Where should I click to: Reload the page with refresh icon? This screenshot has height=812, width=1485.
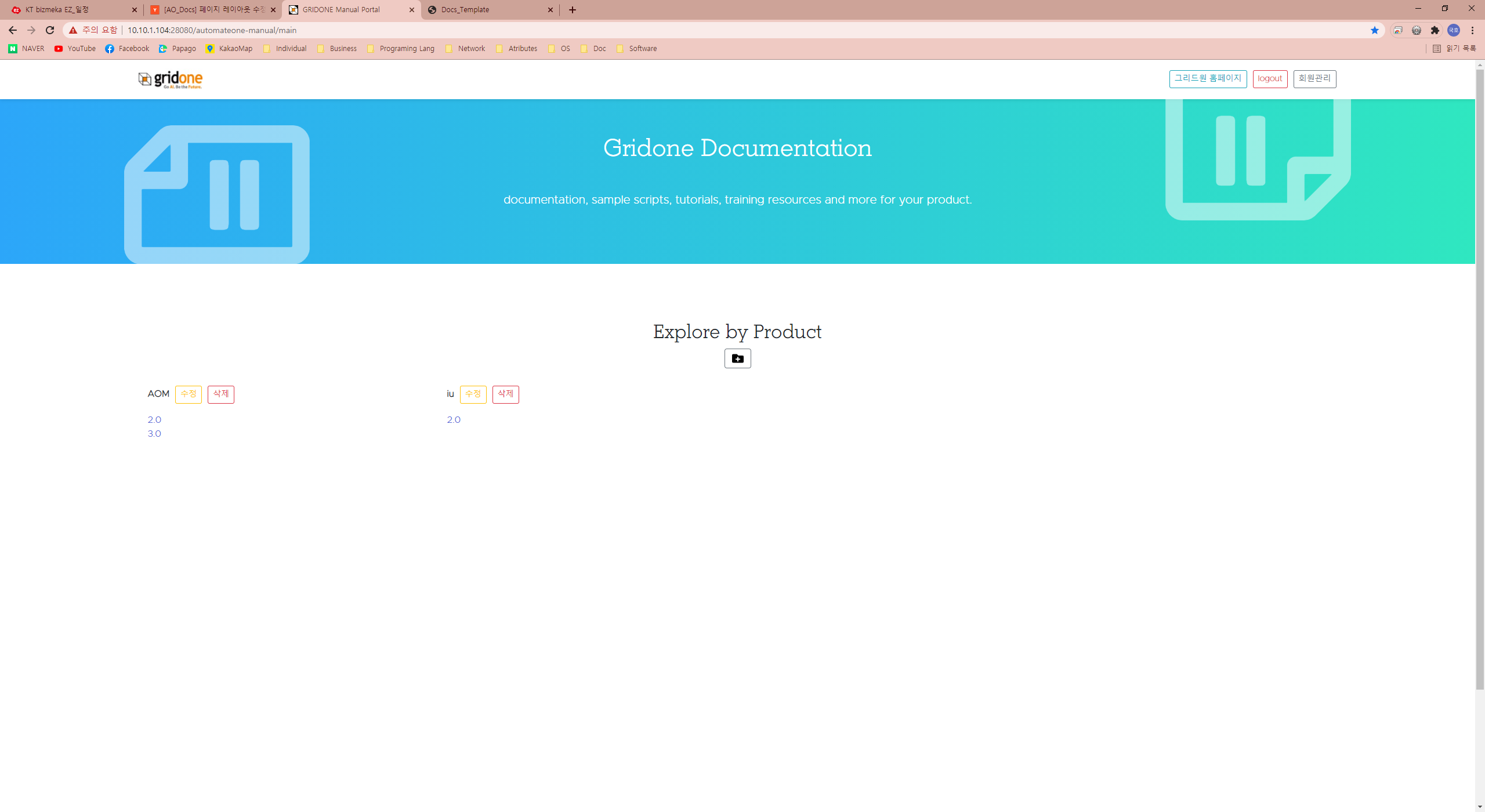(50, 30)
